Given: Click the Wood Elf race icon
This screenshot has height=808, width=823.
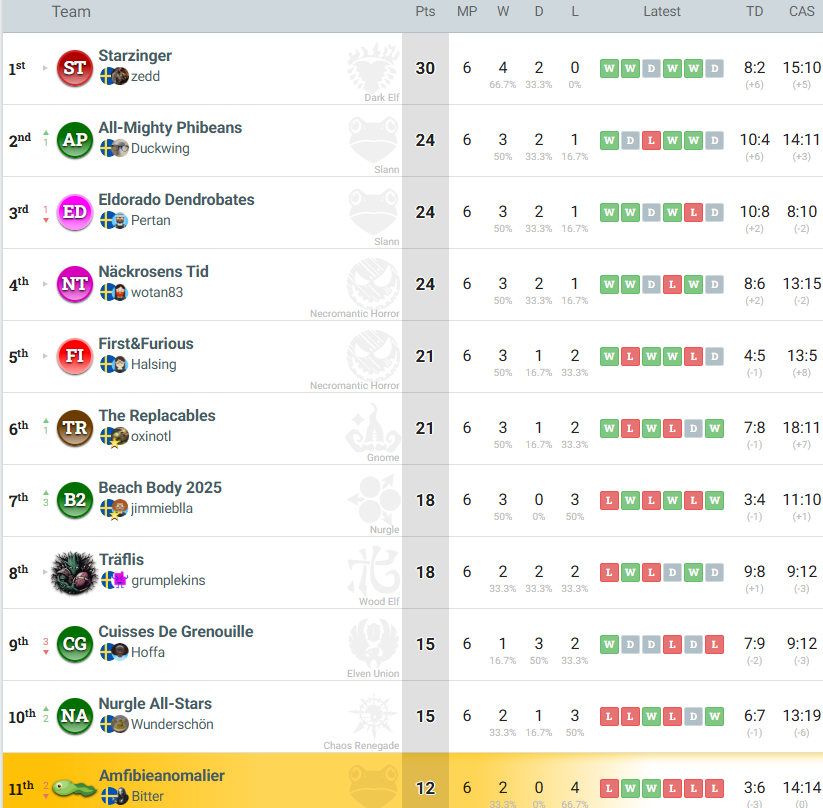Looking at the screenshot, I should pyautogui.click(x=373, y=571).
